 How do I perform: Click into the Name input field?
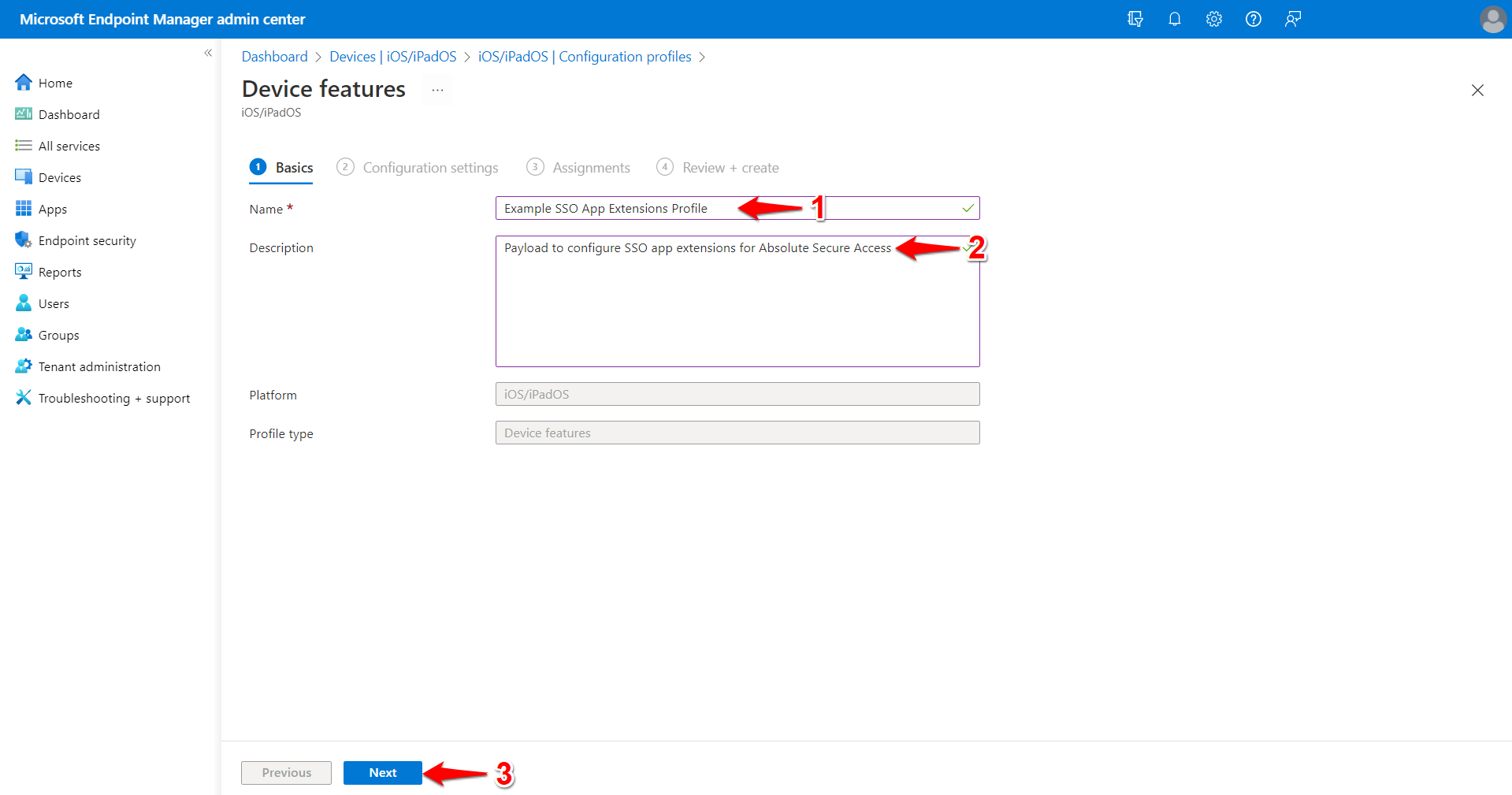[737, 208]
